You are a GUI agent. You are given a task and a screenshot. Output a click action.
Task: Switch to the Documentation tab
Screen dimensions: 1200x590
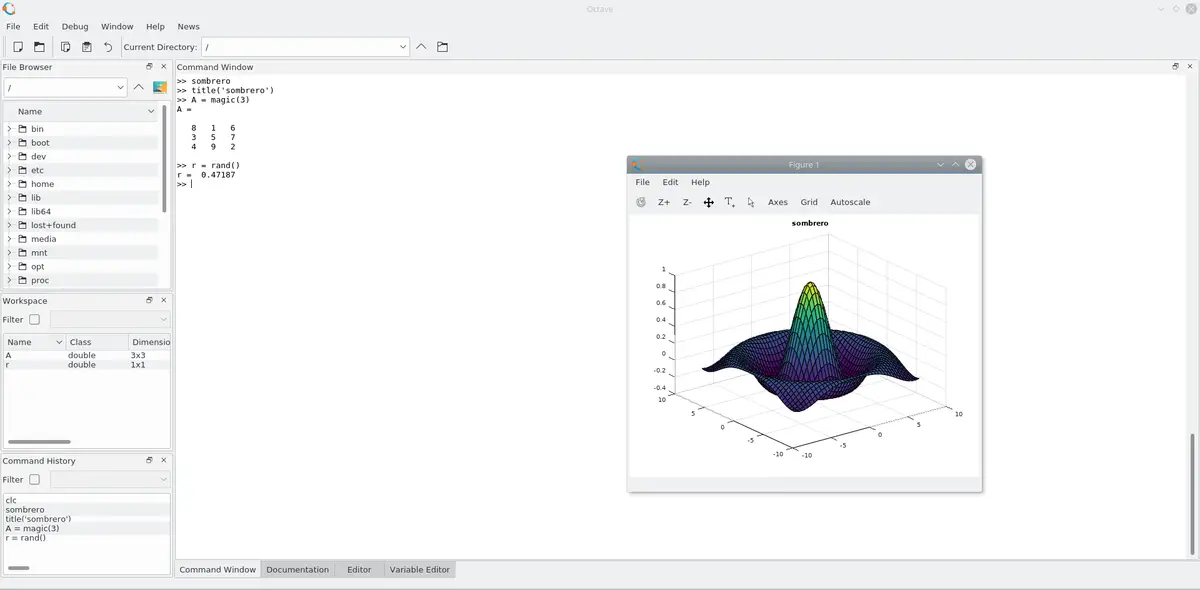298,569
